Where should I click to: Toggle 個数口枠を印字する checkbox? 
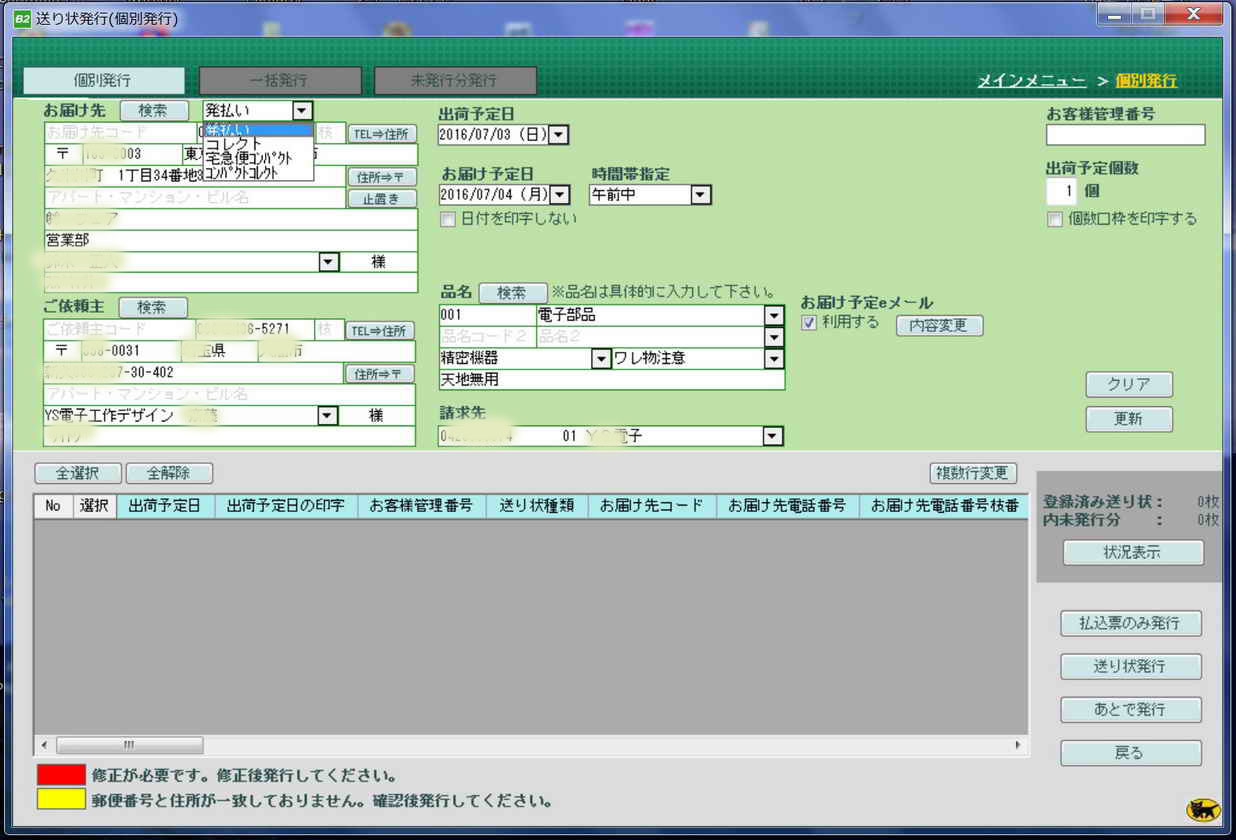[1055, 219]
